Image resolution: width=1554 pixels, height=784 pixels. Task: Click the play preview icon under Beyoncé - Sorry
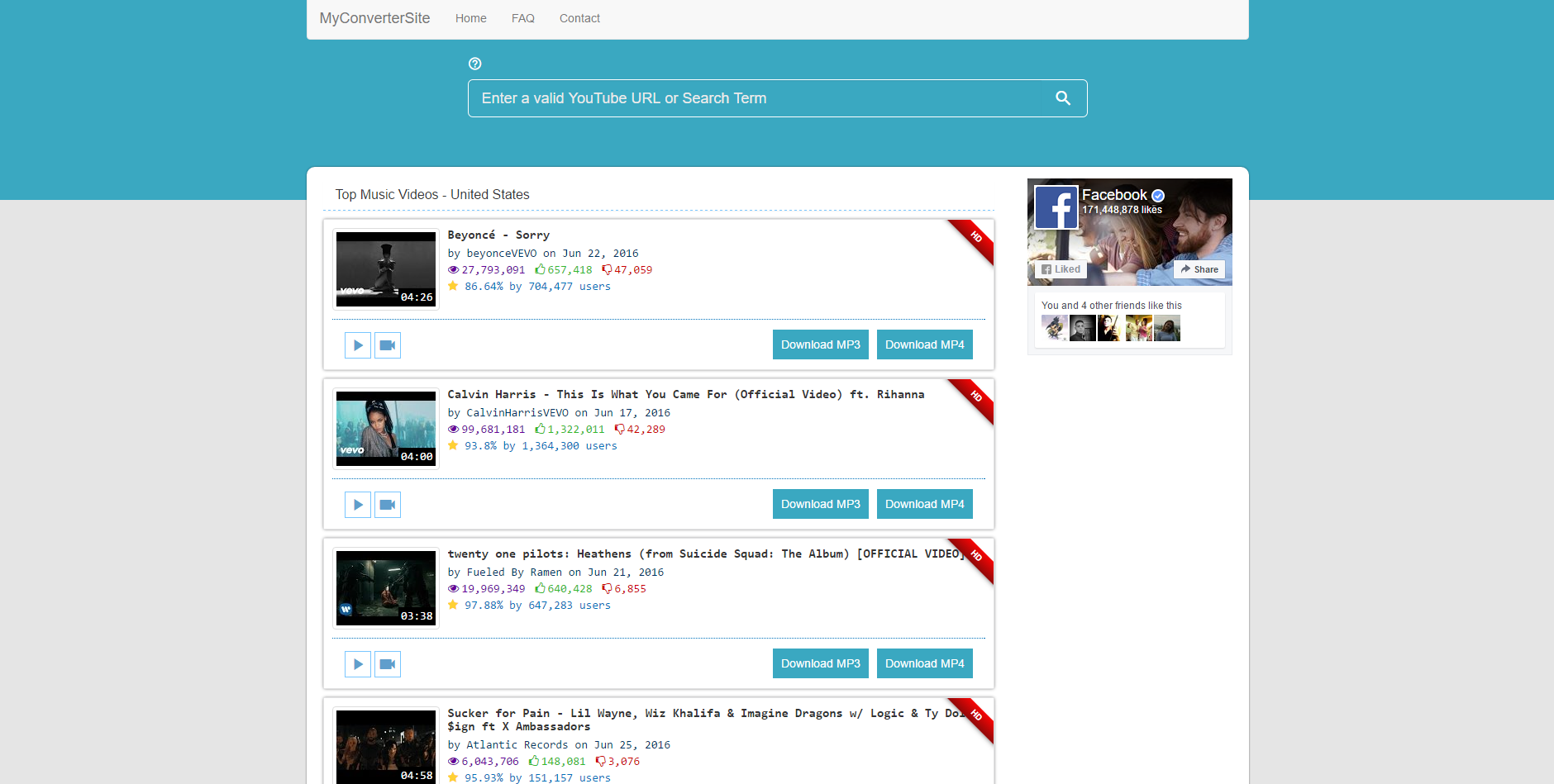[357, 344]
